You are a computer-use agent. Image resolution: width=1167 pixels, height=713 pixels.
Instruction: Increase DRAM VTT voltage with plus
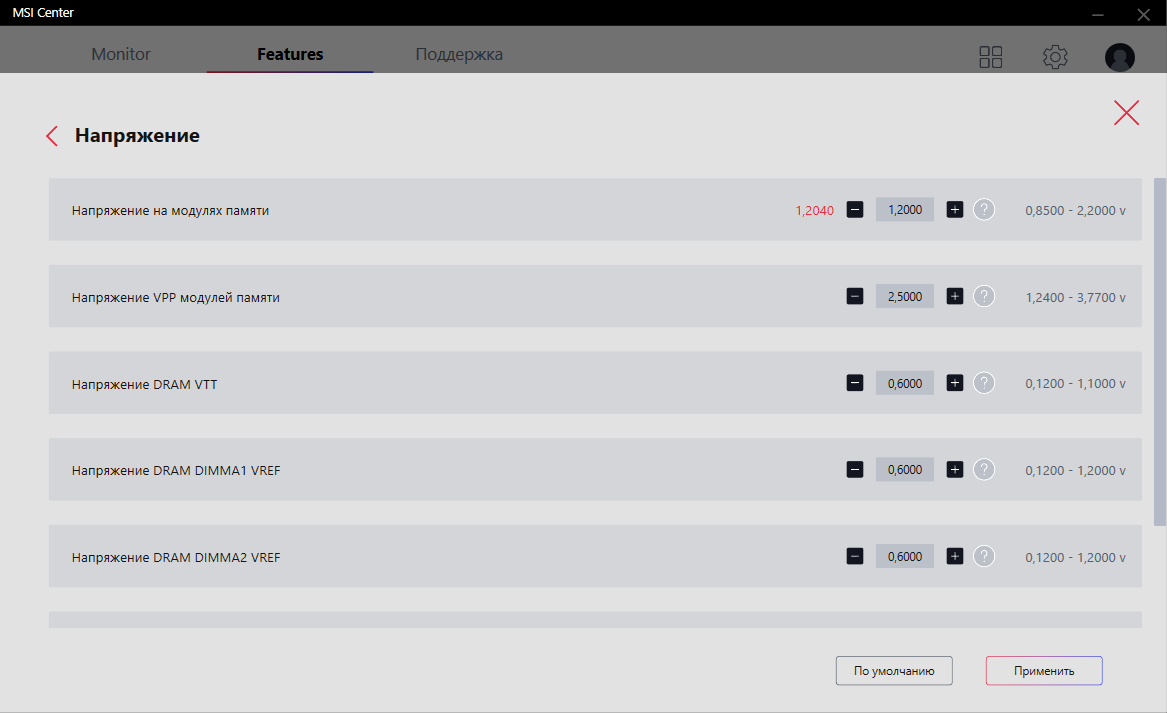[955, 383]
